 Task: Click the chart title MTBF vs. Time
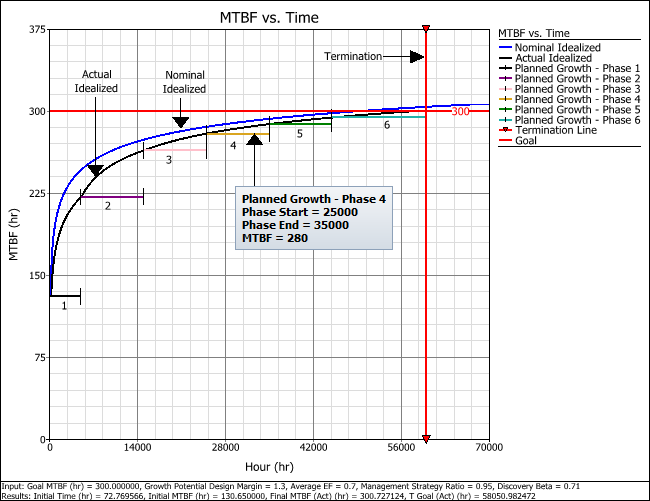[270, 18]
